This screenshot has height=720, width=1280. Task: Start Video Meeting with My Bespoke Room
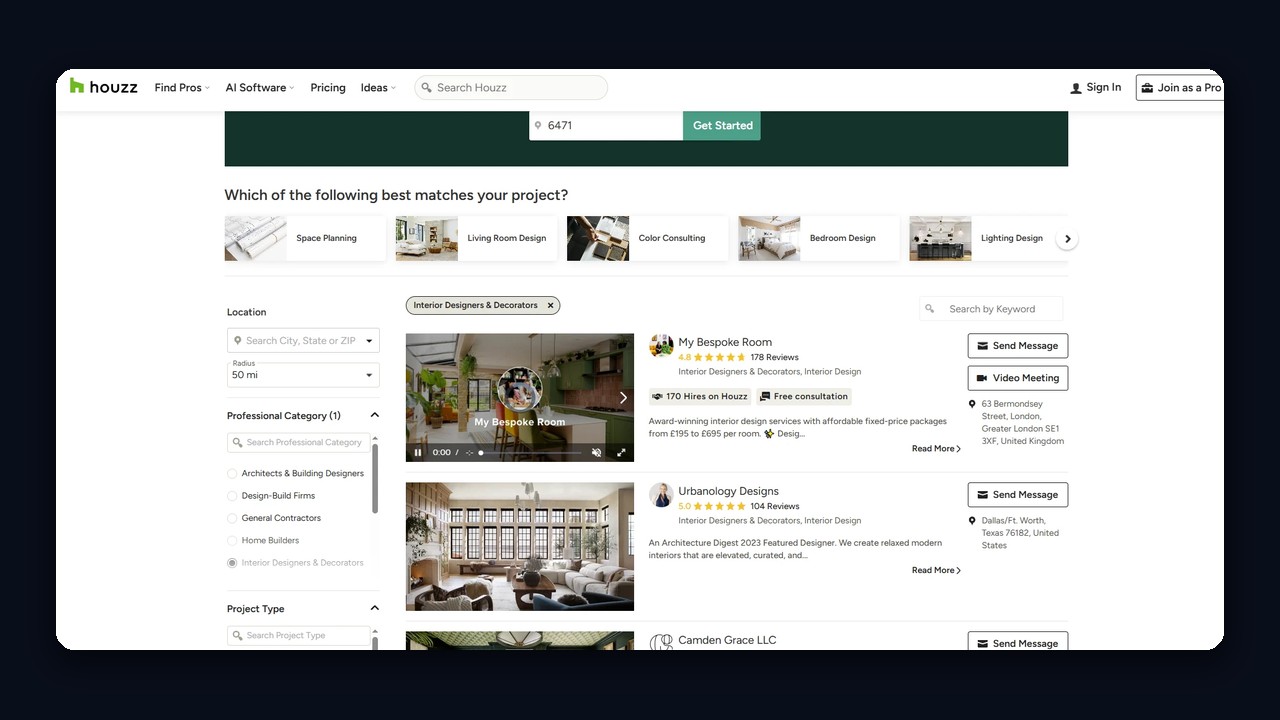pyautogui.click(x=1018, y=378)
